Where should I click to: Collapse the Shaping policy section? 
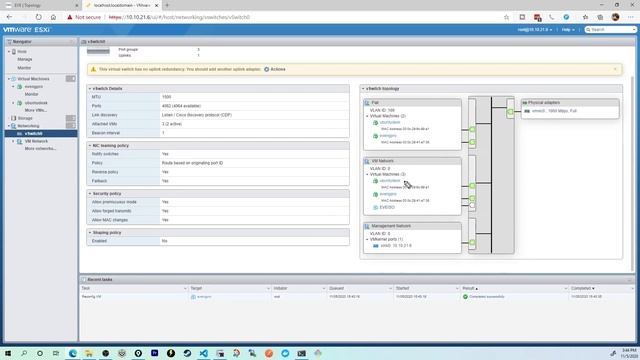[90, 233]
